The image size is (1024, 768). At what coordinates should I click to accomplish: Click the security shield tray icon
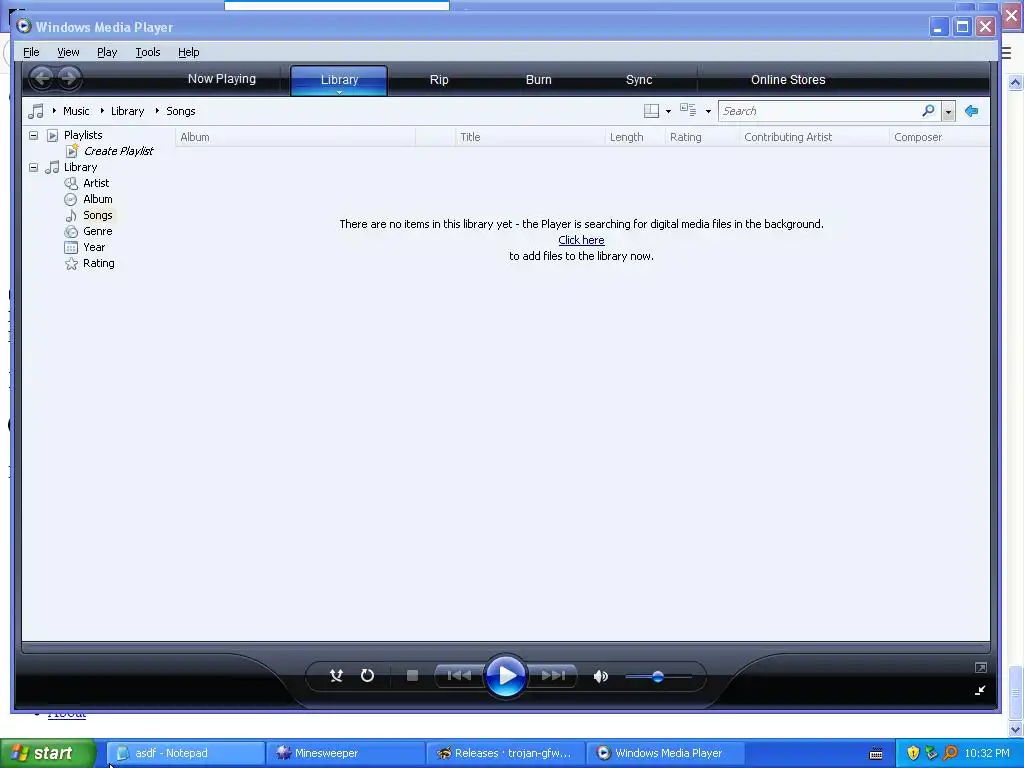pos(913,753)
